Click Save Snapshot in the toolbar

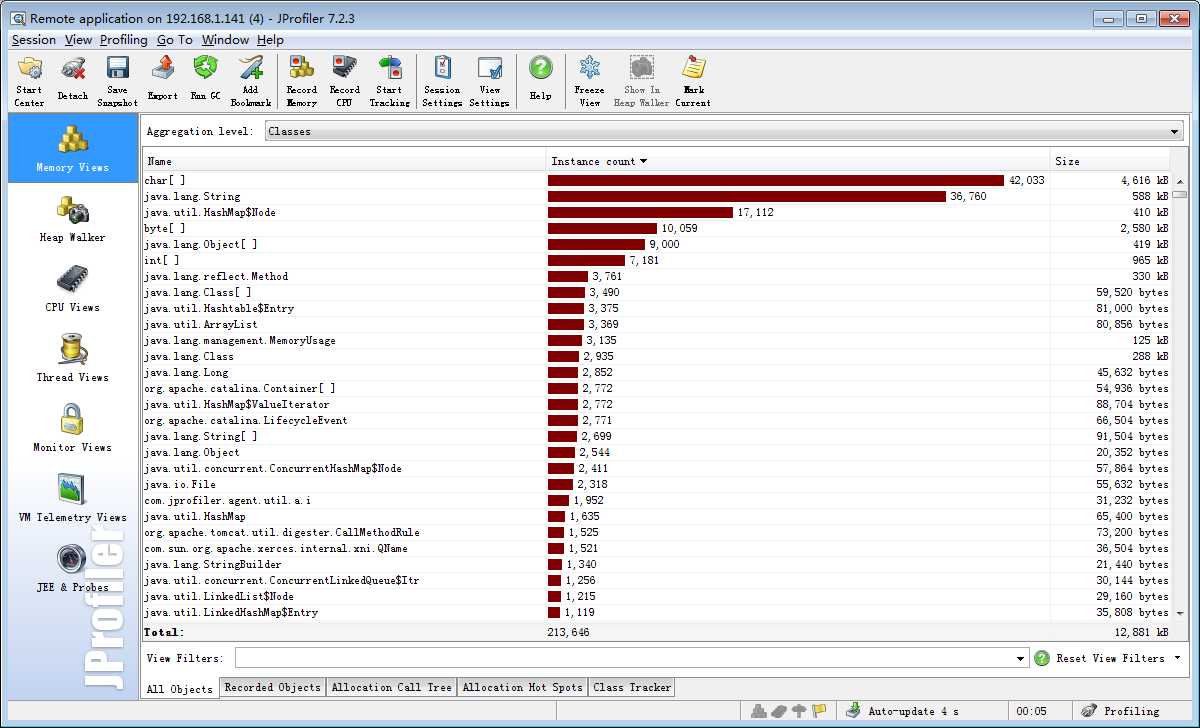[x=117, y=81]
